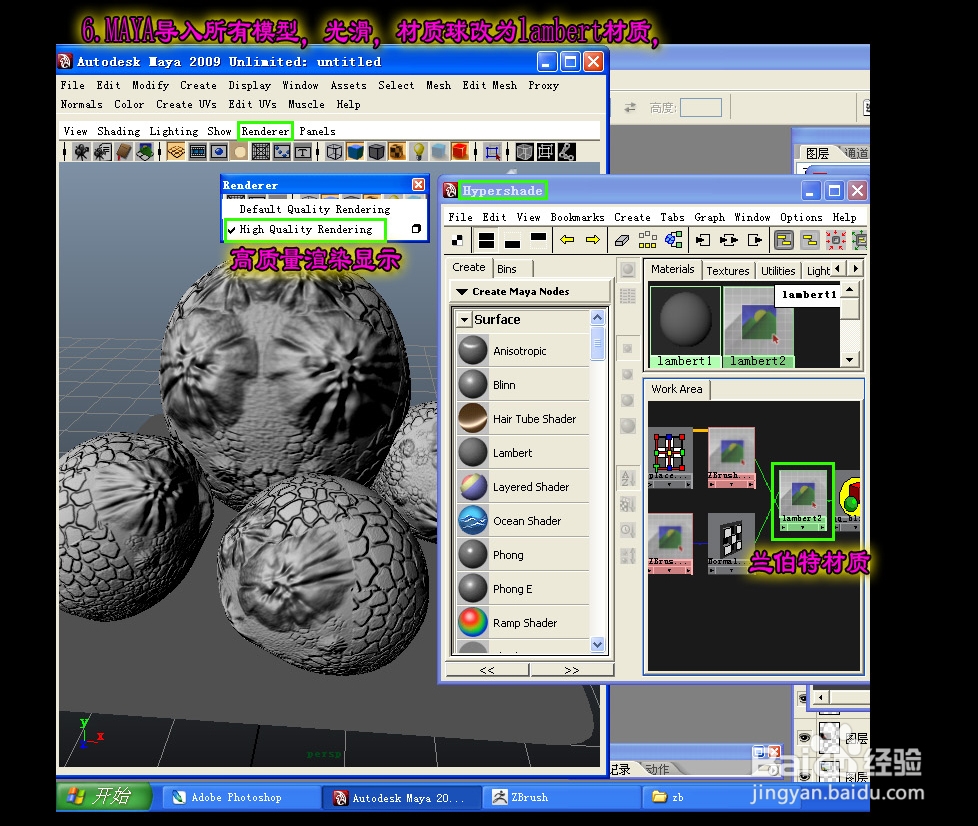Click Graph Materials on Selected Objects icon
This screenshot has height=826, width=978.
[674, 240]
